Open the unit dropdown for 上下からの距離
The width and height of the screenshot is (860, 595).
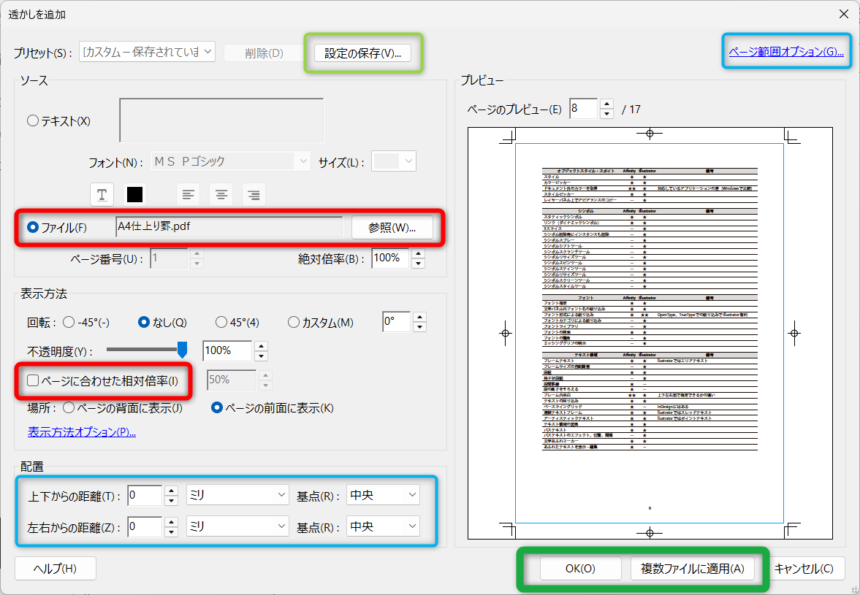click(238, 495)
